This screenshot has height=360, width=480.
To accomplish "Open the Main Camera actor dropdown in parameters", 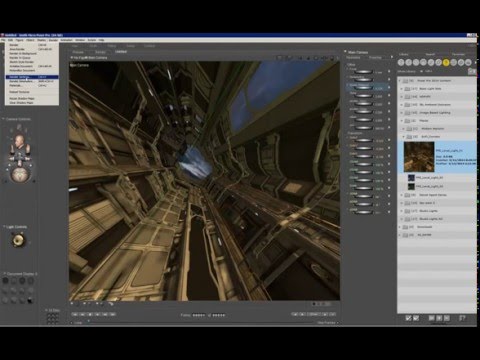I will click(x=345, y=52).
